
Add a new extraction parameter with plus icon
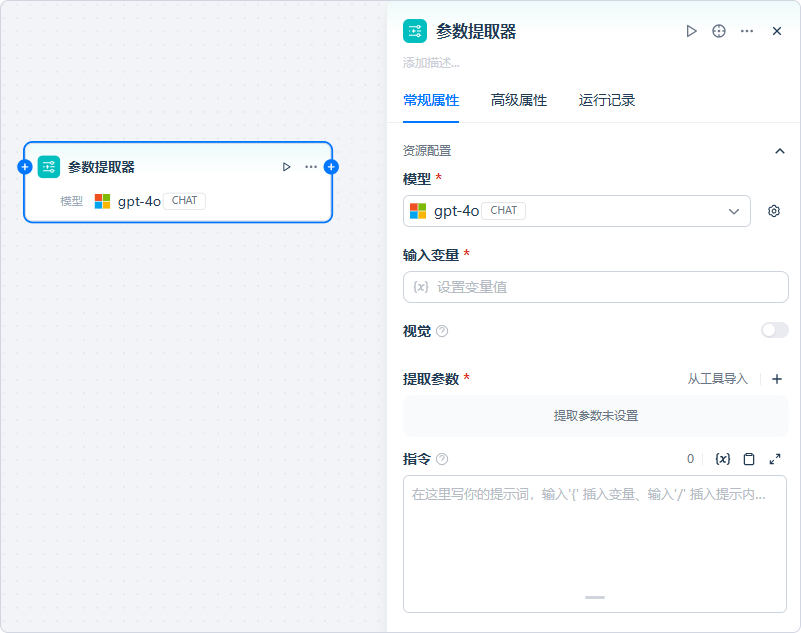click(777, 379)
